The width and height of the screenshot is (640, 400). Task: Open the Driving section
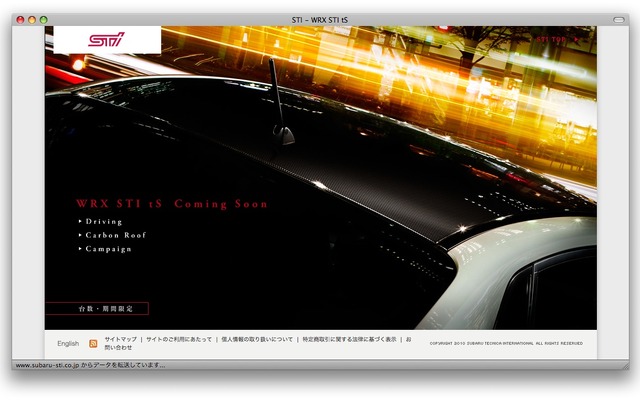[x=104, y=222]
